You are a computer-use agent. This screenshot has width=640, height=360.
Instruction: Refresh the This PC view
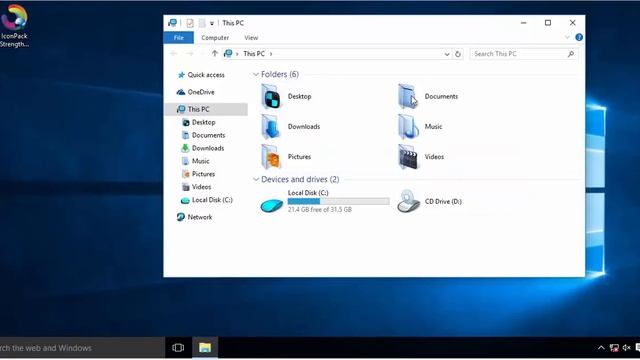pyautogui.click(x=458, y=54)
